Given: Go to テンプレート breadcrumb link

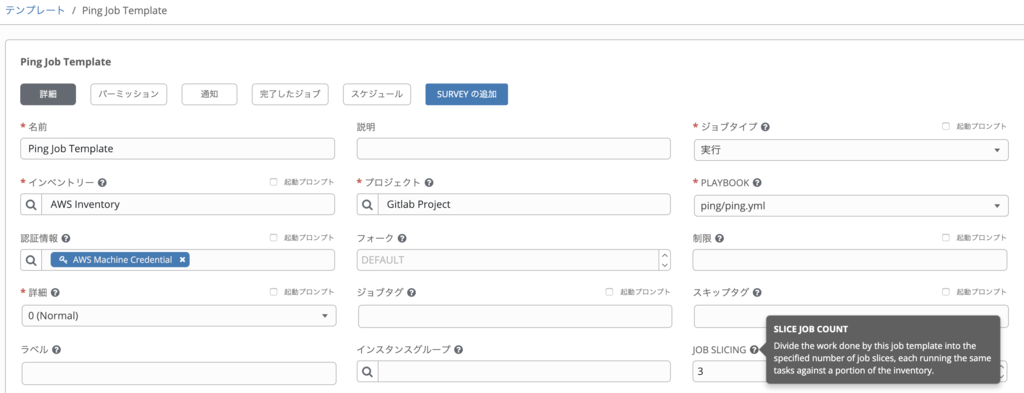Looking at the screenshot, I should pos(35,11).
